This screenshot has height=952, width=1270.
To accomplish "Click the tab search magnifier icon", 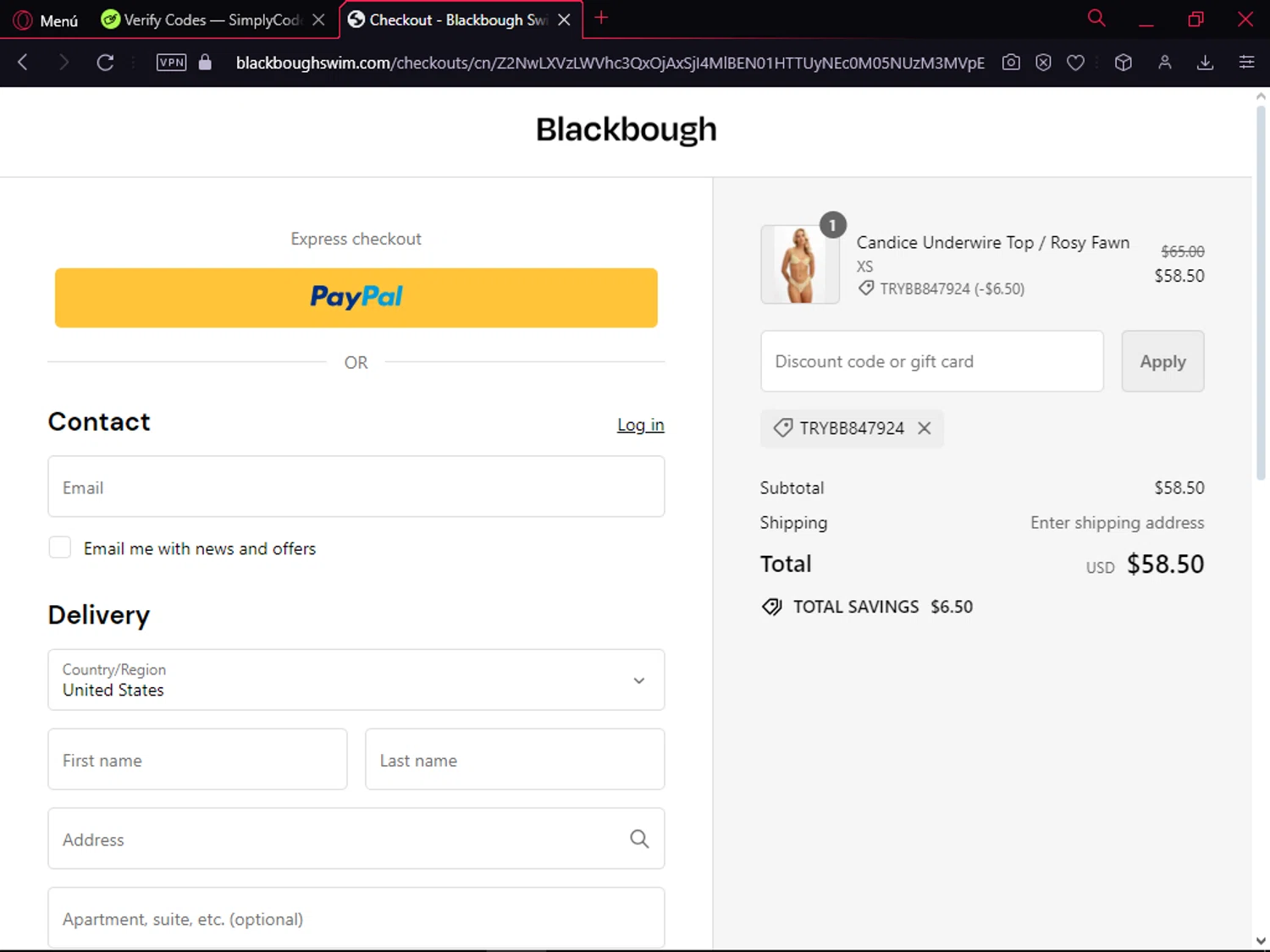I will coord(1096,18).
